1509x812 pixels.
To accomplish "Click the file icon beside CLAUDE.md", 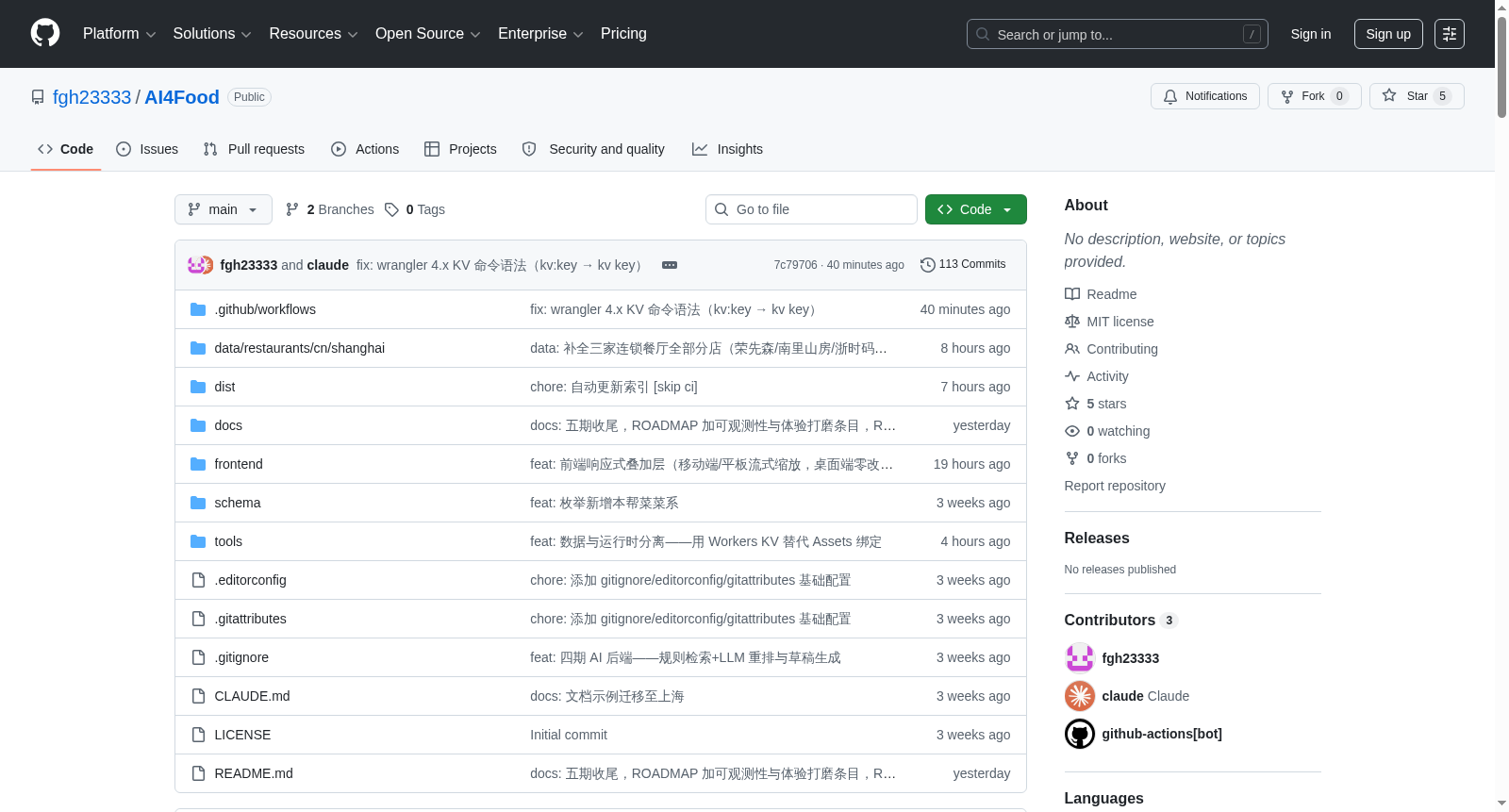I will (198, 696).
